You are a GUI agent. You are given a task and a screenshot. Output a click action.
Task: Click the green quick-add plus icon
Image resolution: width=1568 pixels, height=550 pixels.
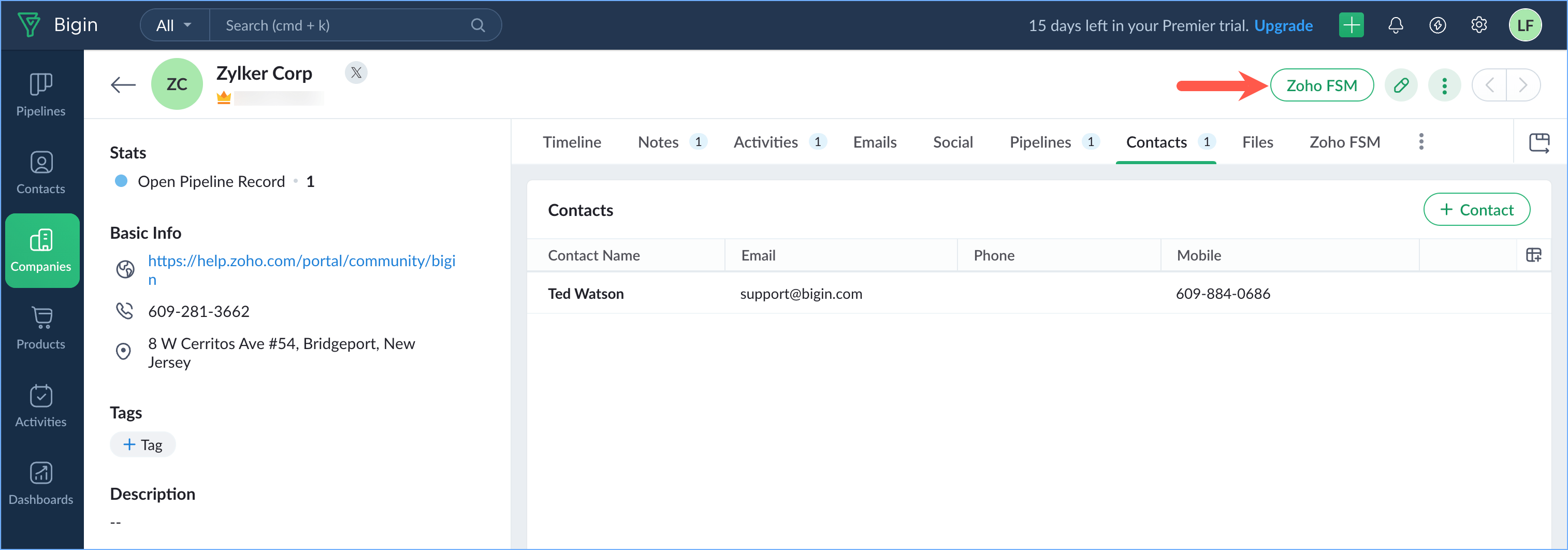1352,25
